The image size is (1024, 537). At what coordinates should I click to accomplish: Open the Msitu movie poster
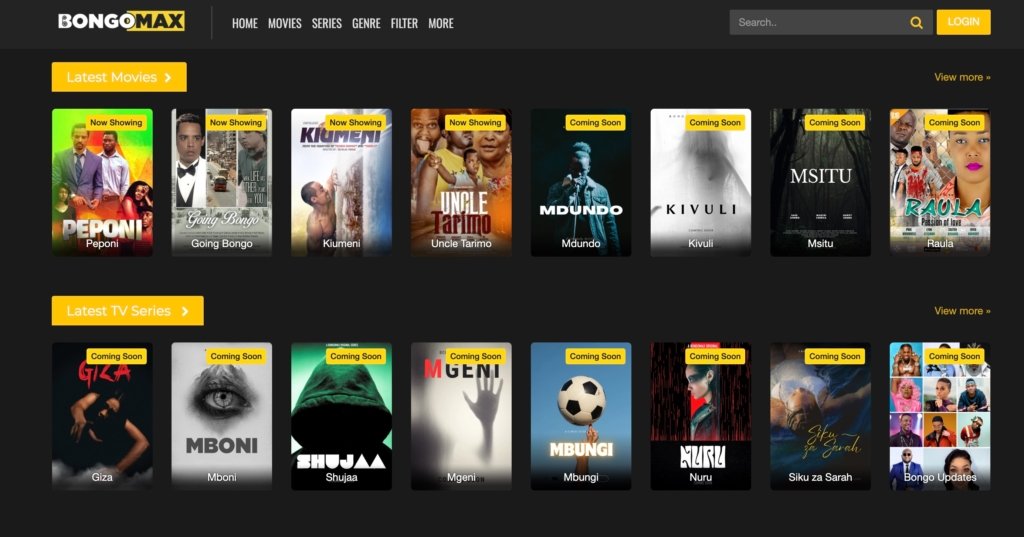pyautogui.click(x=820, y=182)
